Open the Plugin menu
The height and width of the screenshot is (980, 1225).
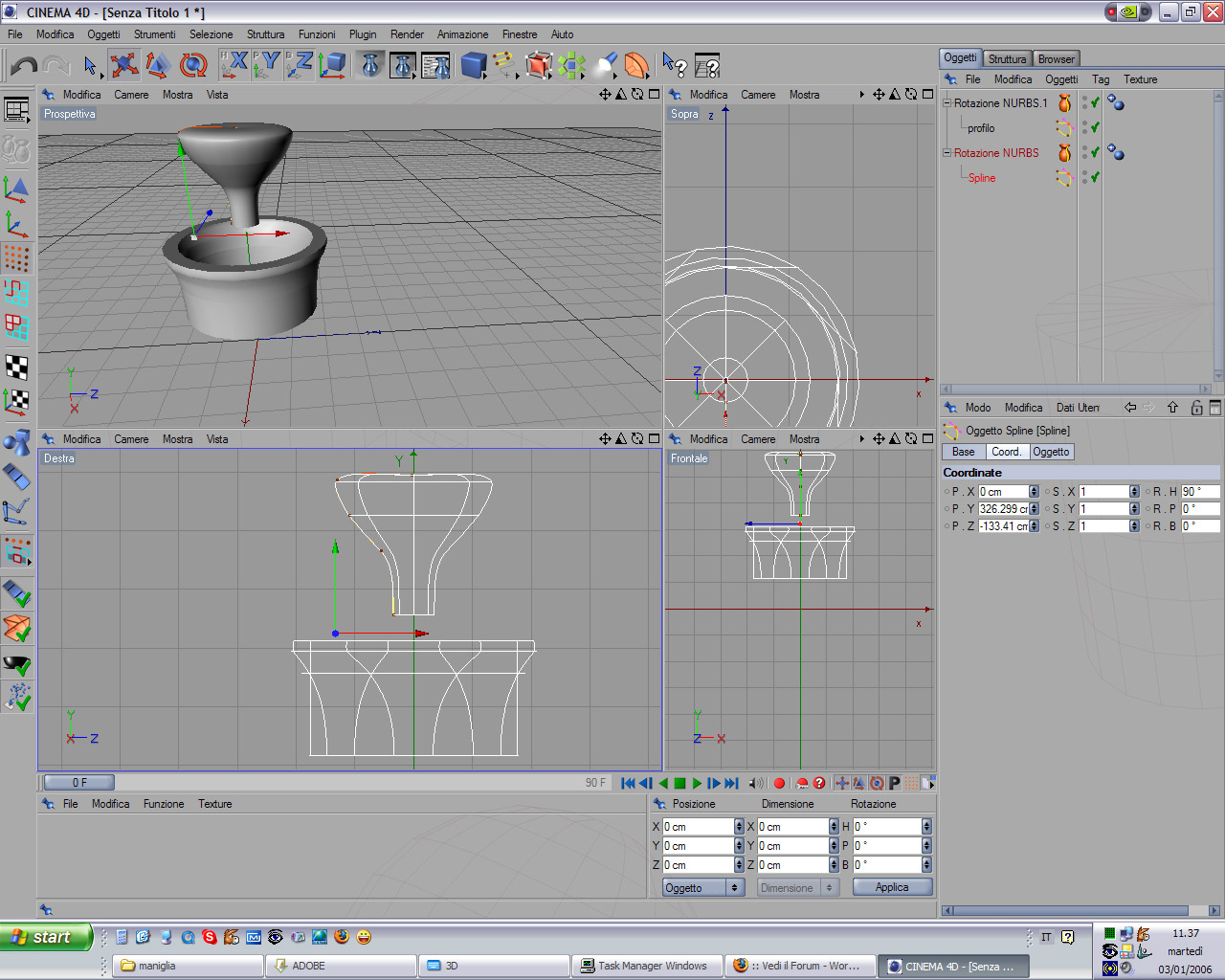[x=362, y=34]
